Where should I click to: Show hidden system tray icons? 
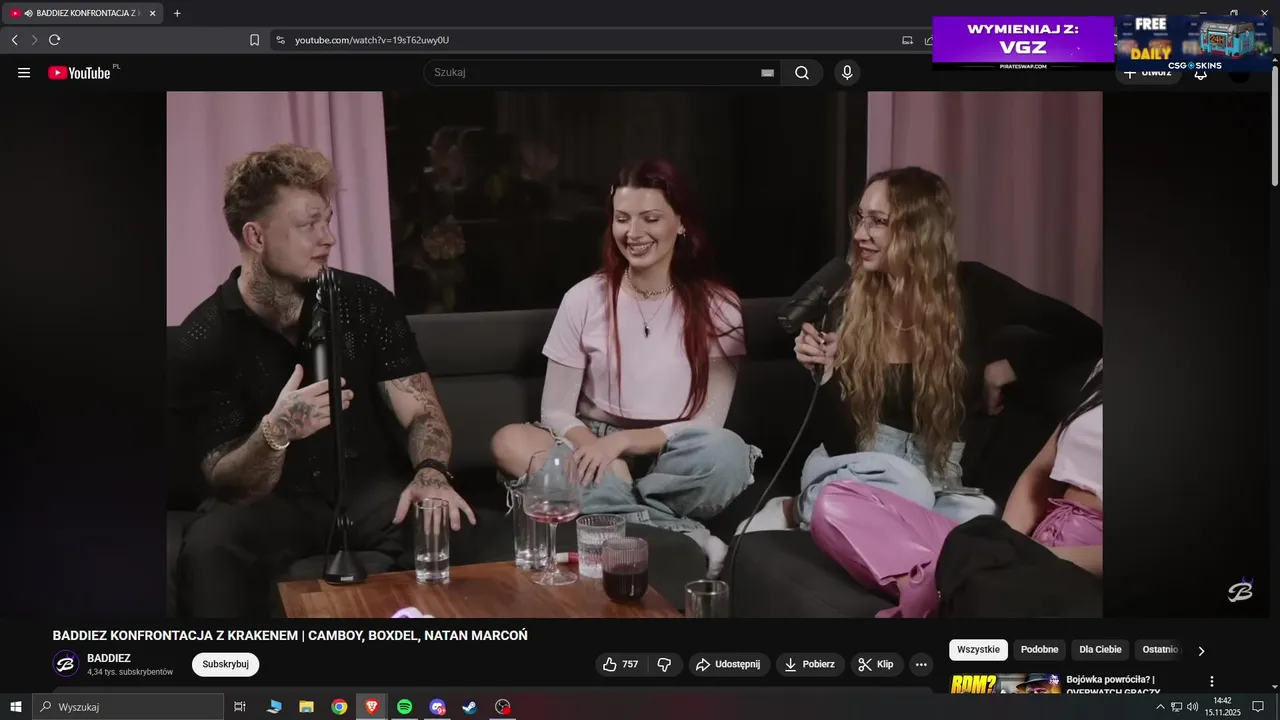[x=1160, y=707]
